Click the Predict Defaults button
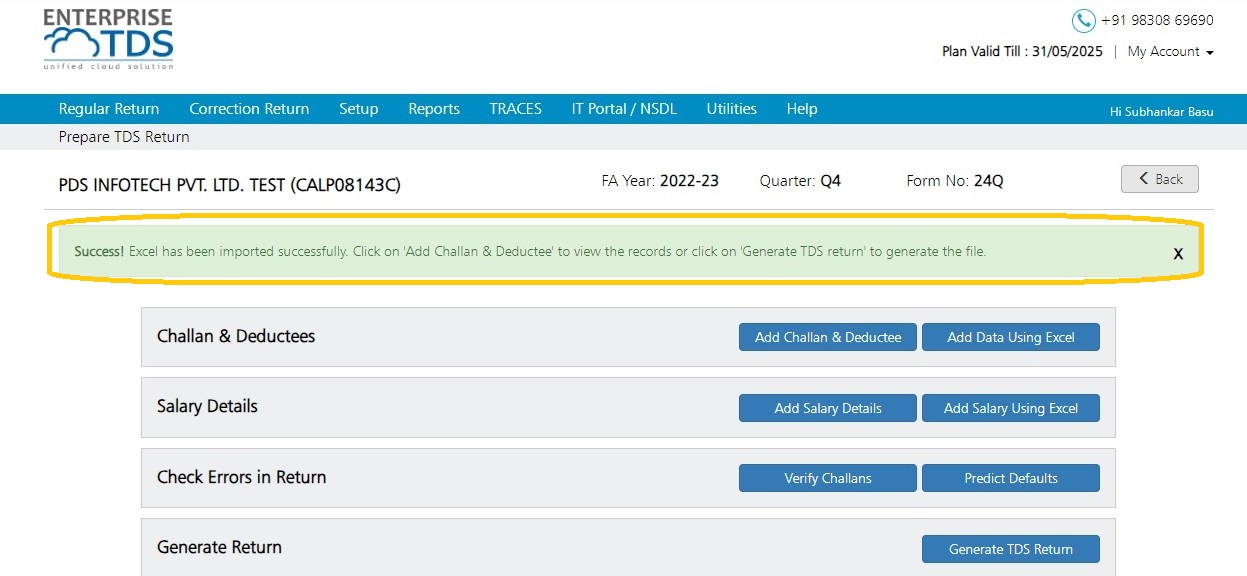The image size is (1247, 576). click(x=1011, y=478)
